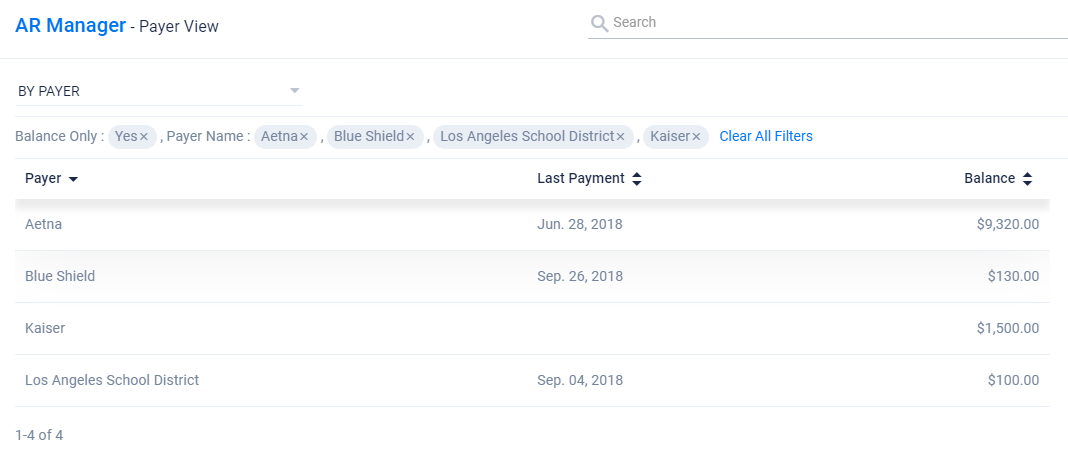Open Los Angeles School District row
This screenshot has height=459, width=1068.
pyautogui.click(x=112, y=380)
